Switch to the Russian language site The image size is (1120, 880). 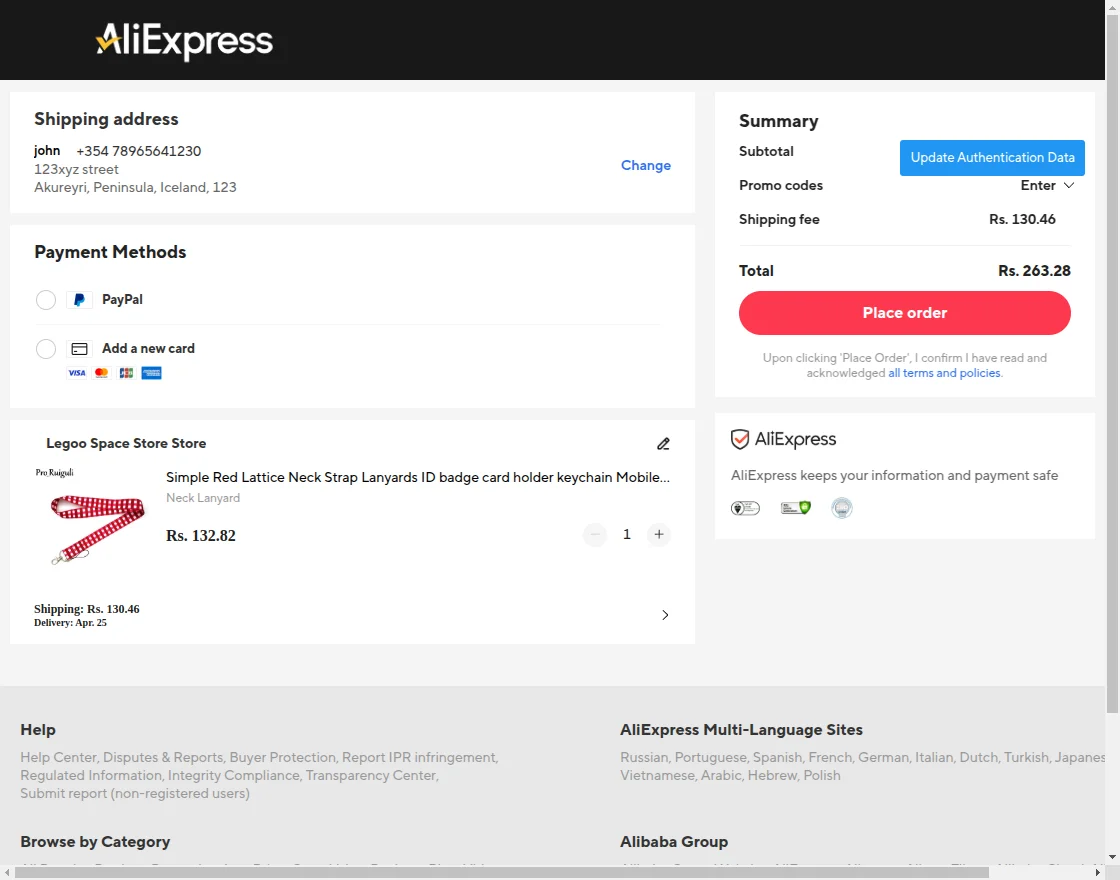click(x=644, y=757)
